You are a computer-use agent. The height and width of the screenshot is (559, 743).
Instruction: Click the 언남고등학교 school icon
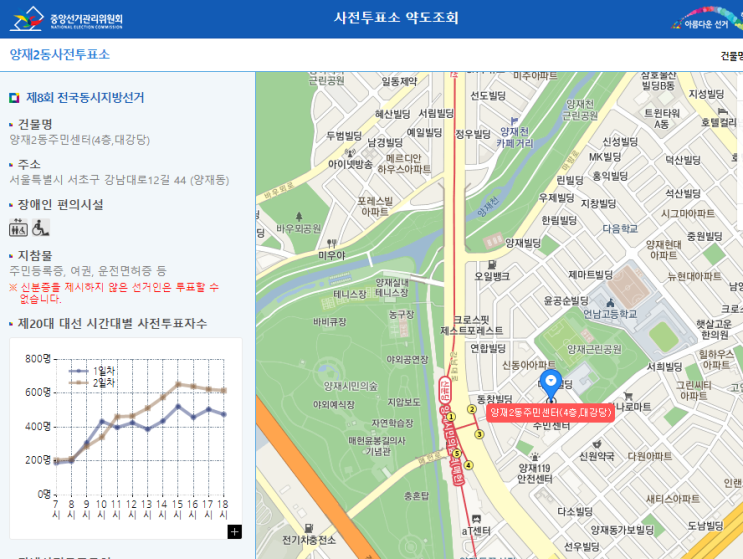tap(610, 302)
